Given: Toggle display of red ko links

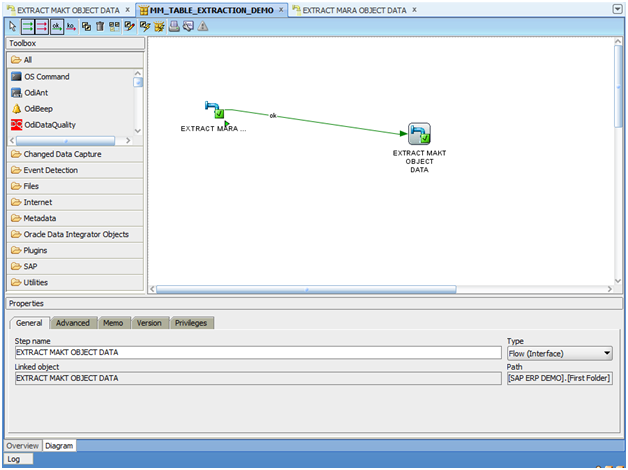Looking at the screenshot, I should 42,27.
